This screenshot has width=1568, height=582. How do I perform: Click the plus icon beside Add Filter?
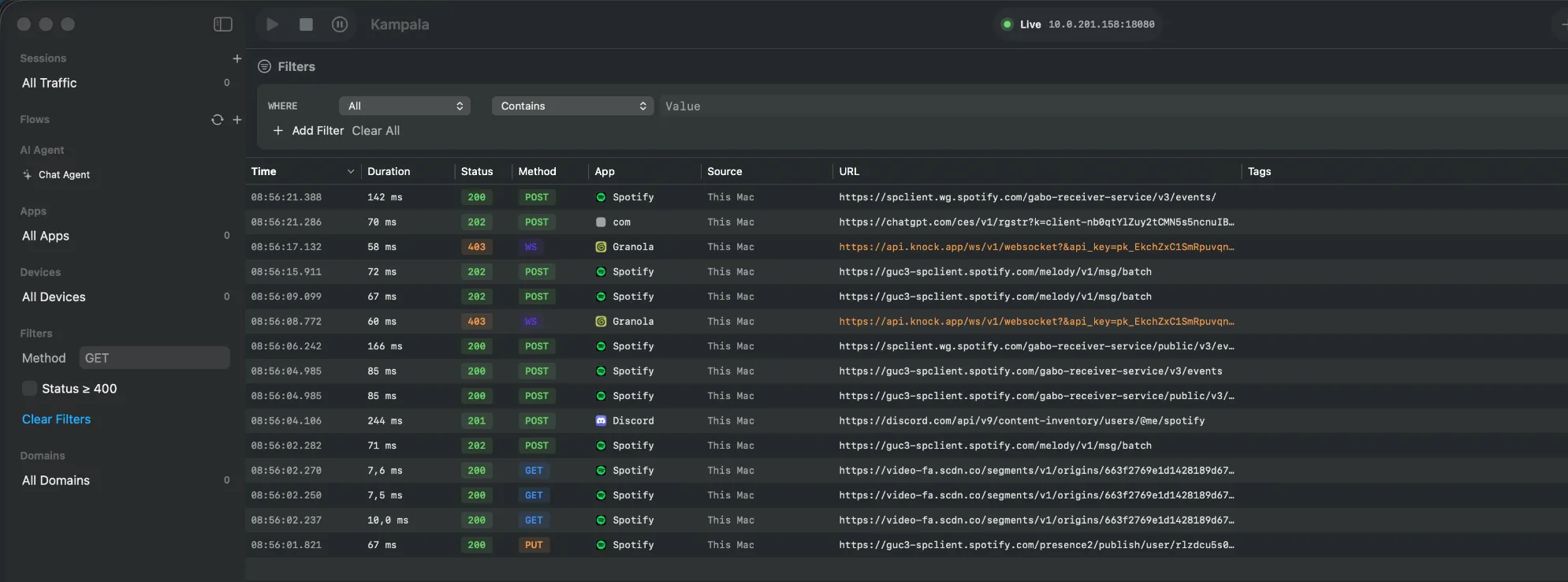click(x=278, y=131)
